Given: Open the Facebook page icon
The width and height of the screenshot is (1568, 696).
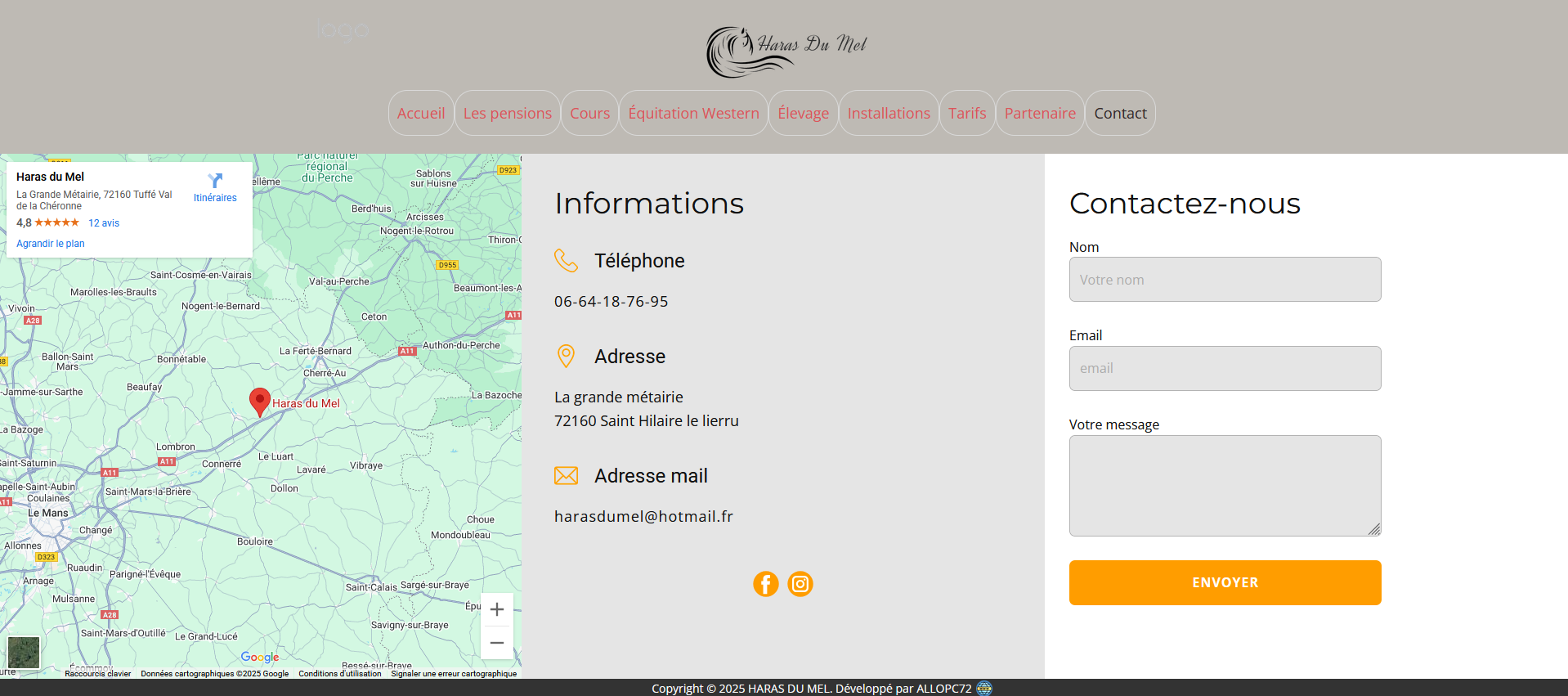Looking at the screenshot, I should pyautogui.click(x=765, y=584).
